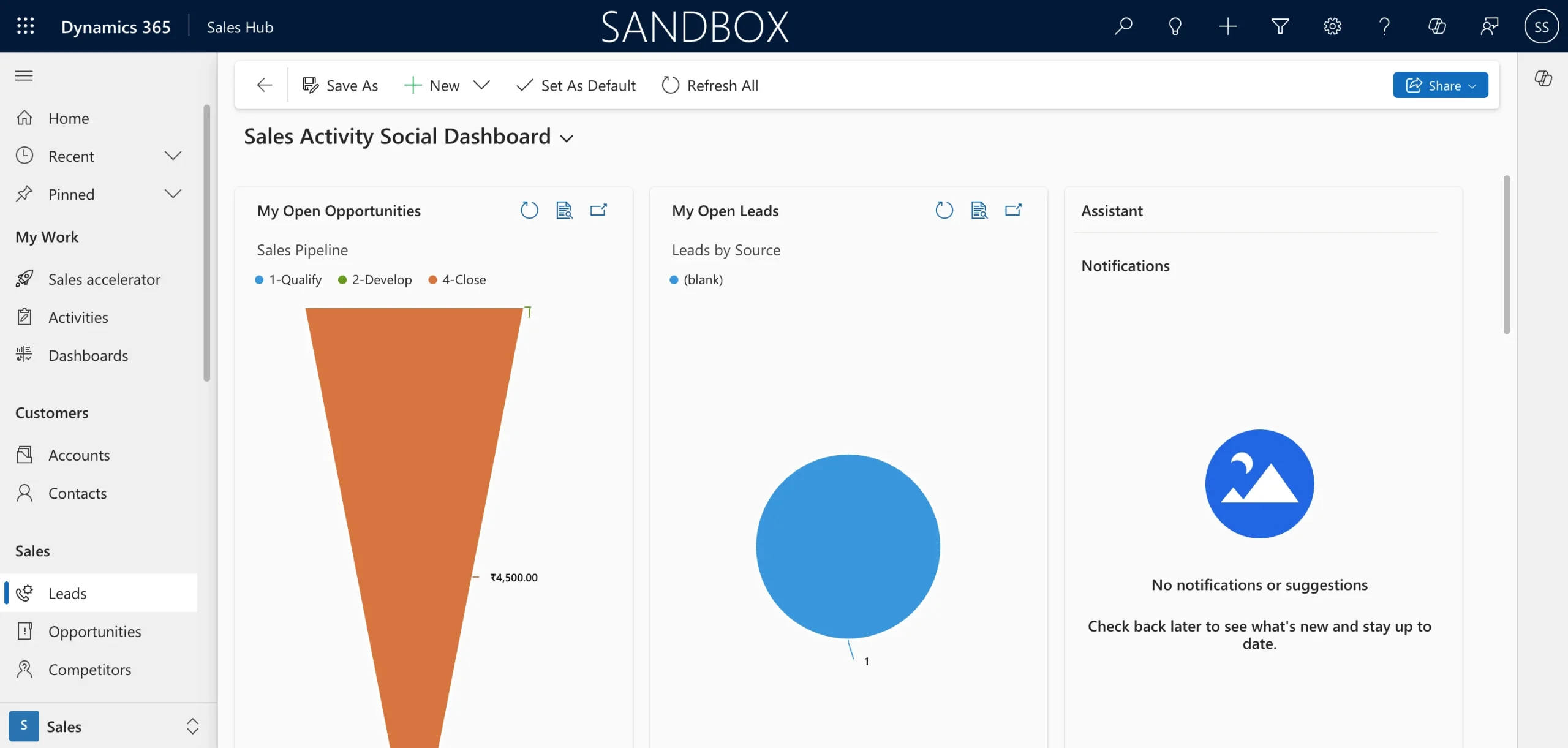This screenshot has width=1568, height=748.
Task: Open Copilot icon in top bar
Action: click(x=1438, y=26)
